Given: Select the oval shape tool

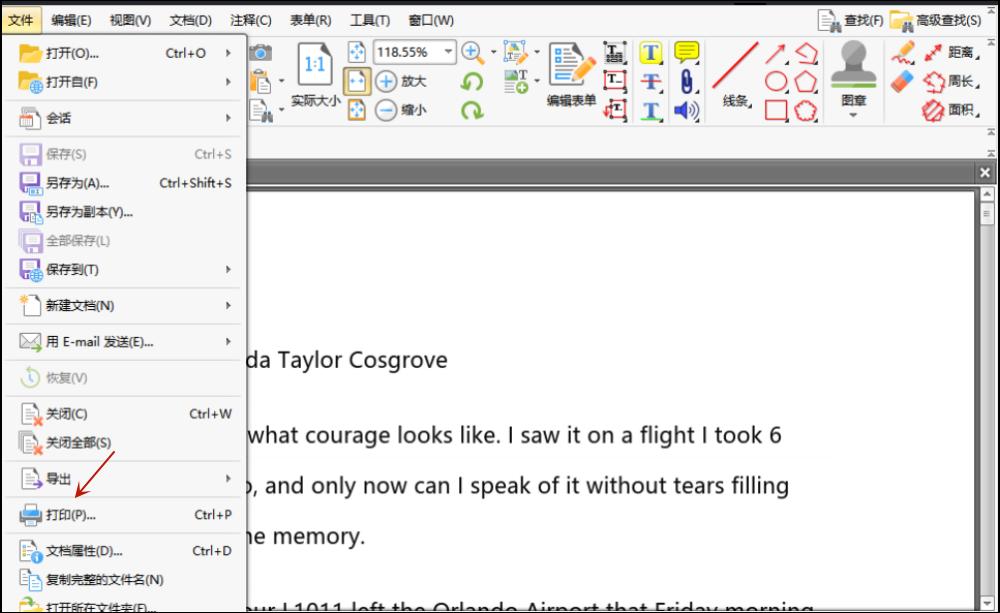Looking at the screenshot, I should tap(776, 82).
